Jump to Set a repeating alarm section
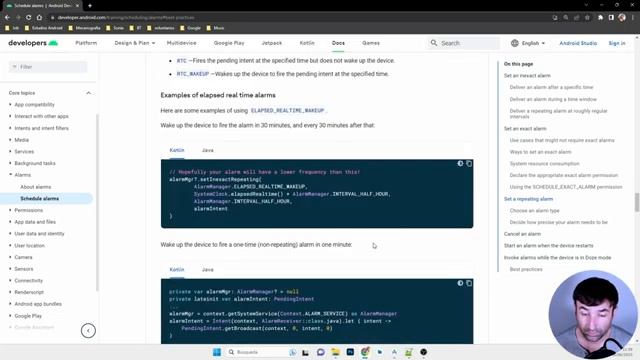The image size is (640, 360). point(529,199)
